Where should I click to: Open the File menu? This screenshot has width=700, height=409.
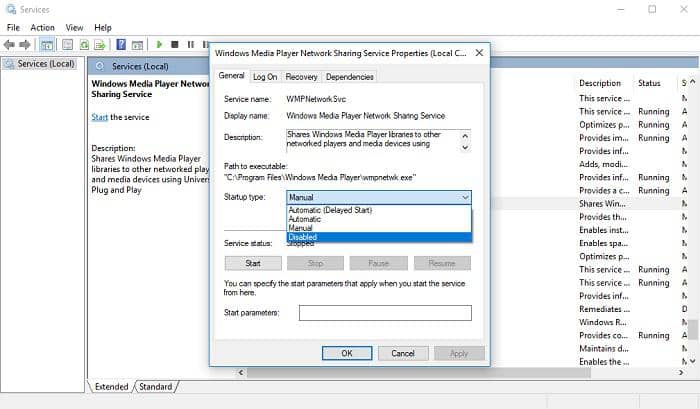[x=13, y=28]
